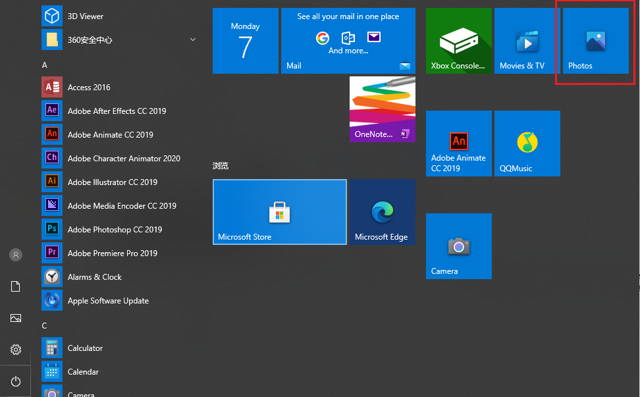
Task: Click the 浏览 tile group heading
Action: (x=220, y=166)
